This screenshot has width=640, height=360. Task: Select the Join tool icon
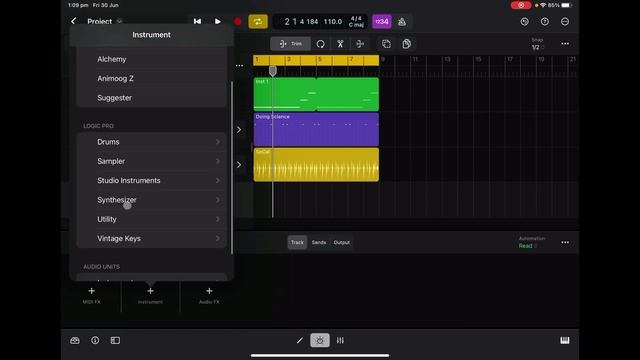pos(360,44)
